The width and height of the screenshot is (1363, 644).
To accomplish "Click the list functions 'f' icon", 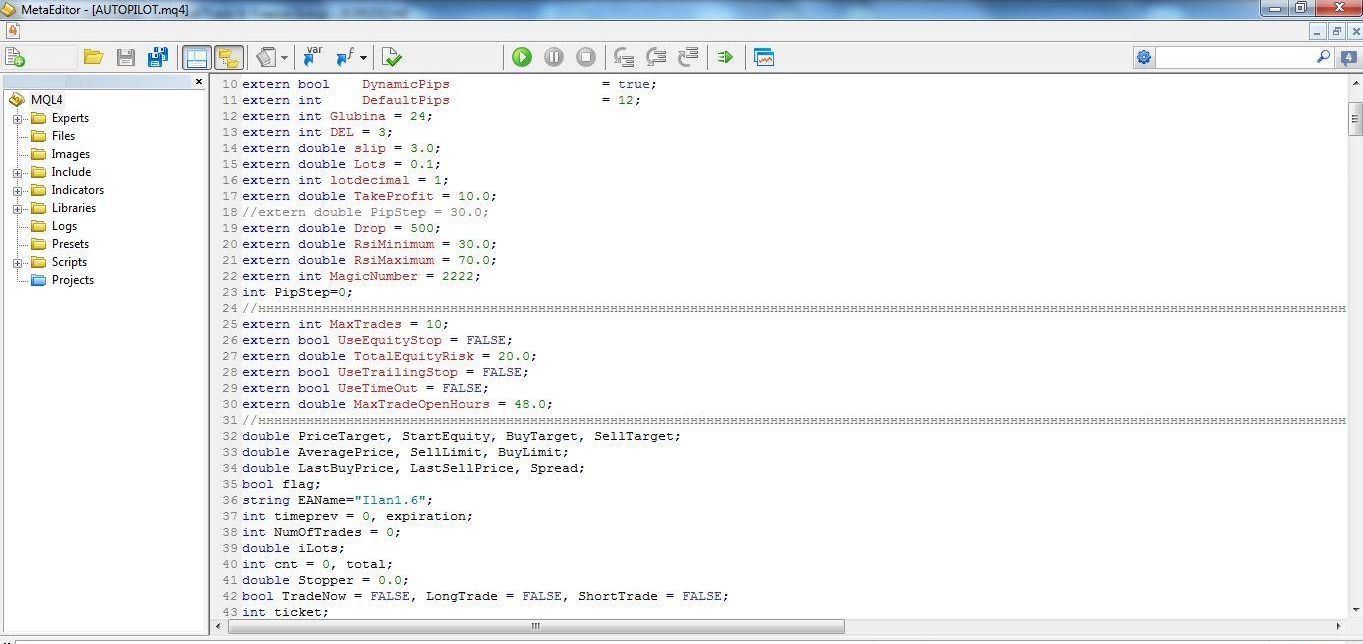I will click(345, 57).
